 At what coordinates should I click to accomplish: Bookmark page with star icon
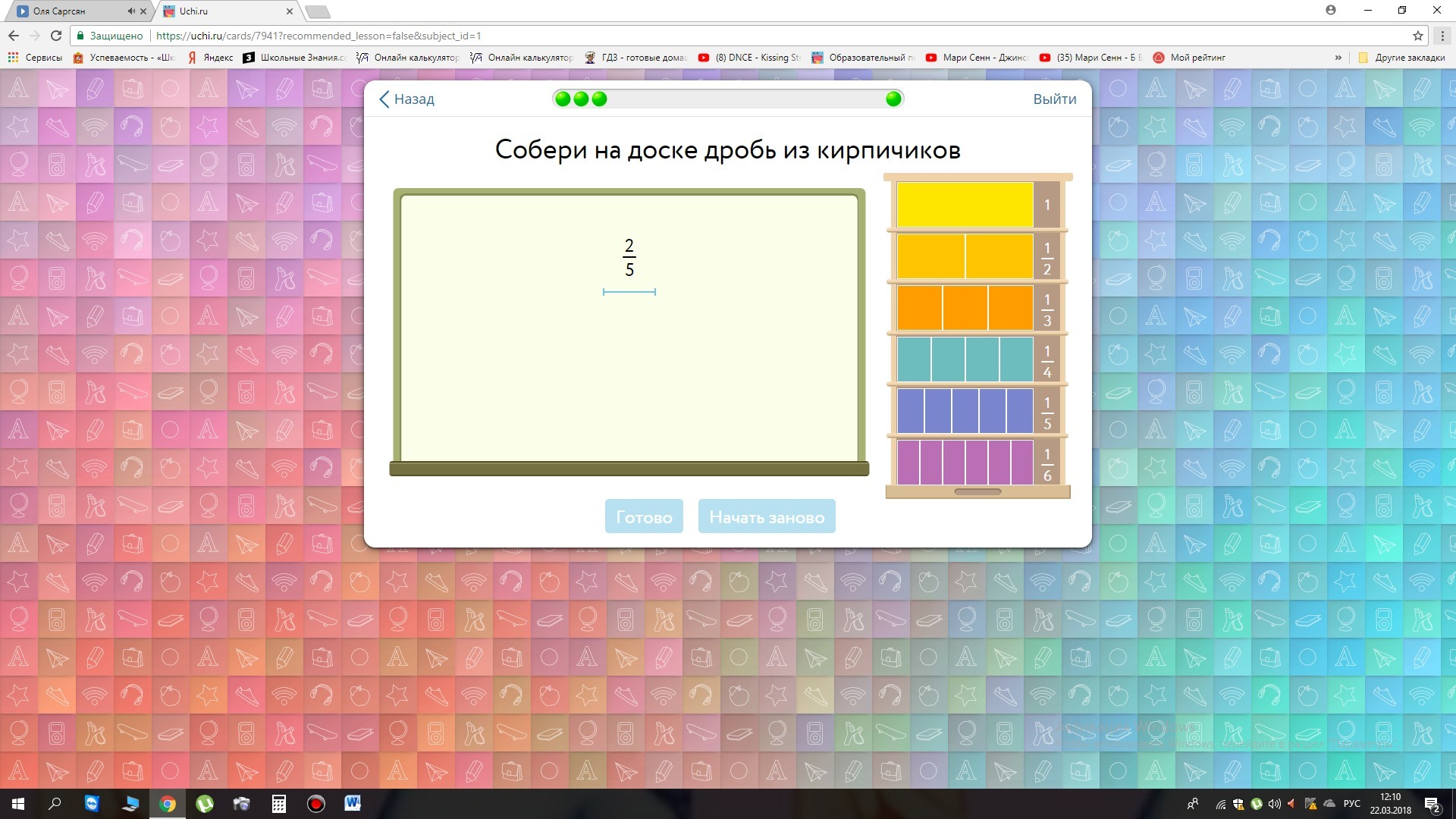[x=1417, y=36]
